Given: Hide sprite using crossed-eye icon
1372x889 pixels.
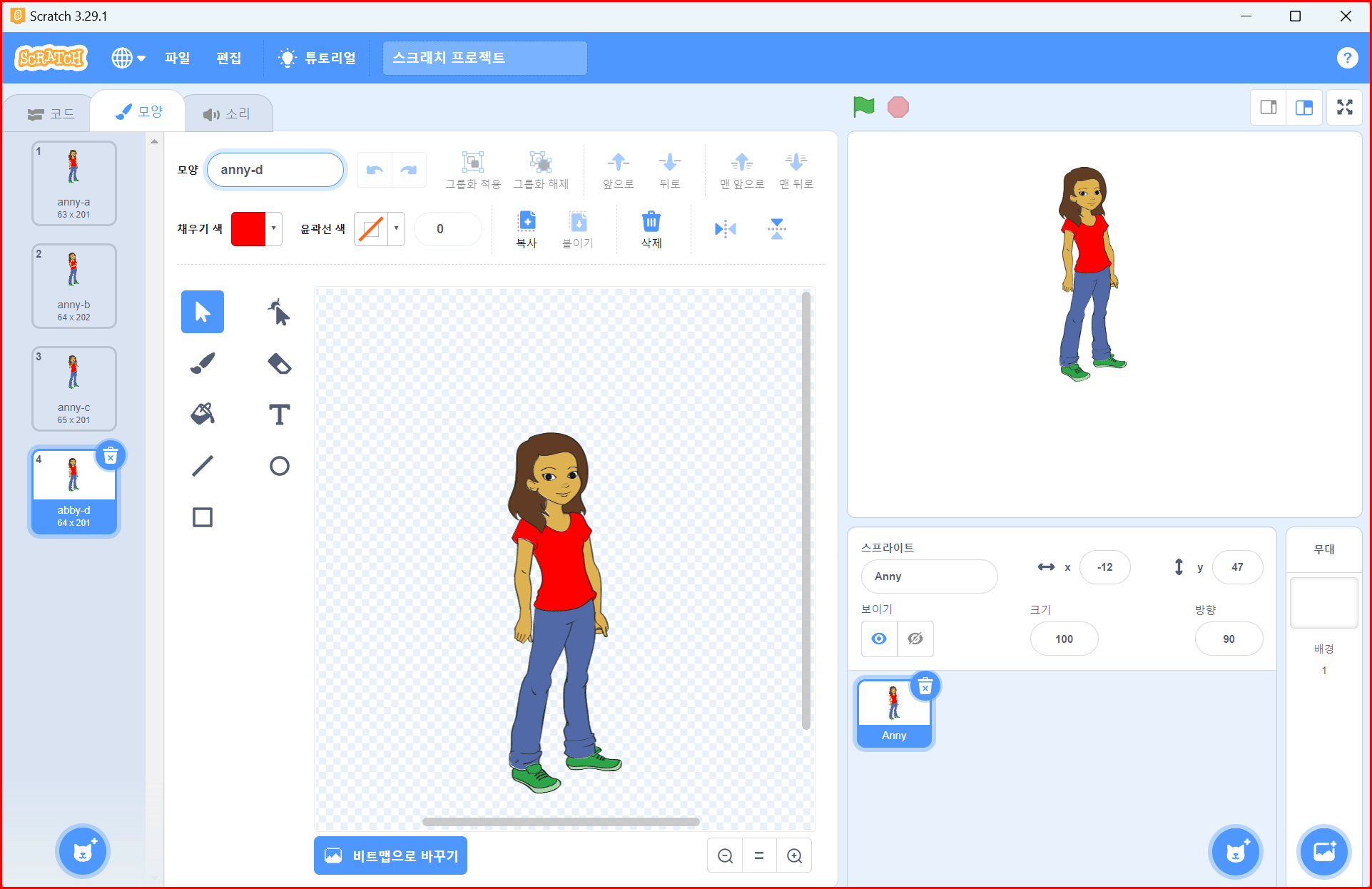Looking at the screenshot, I should 915,639.
